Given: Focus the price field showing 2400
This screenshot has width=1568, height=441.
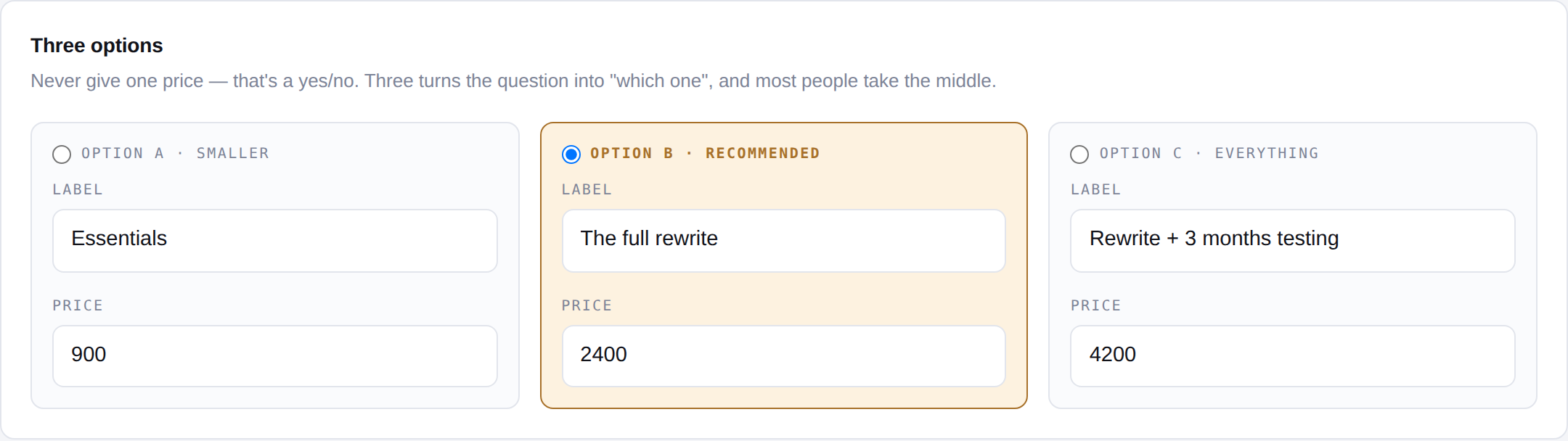Looking at the screenshot, I should click(784, 356).
